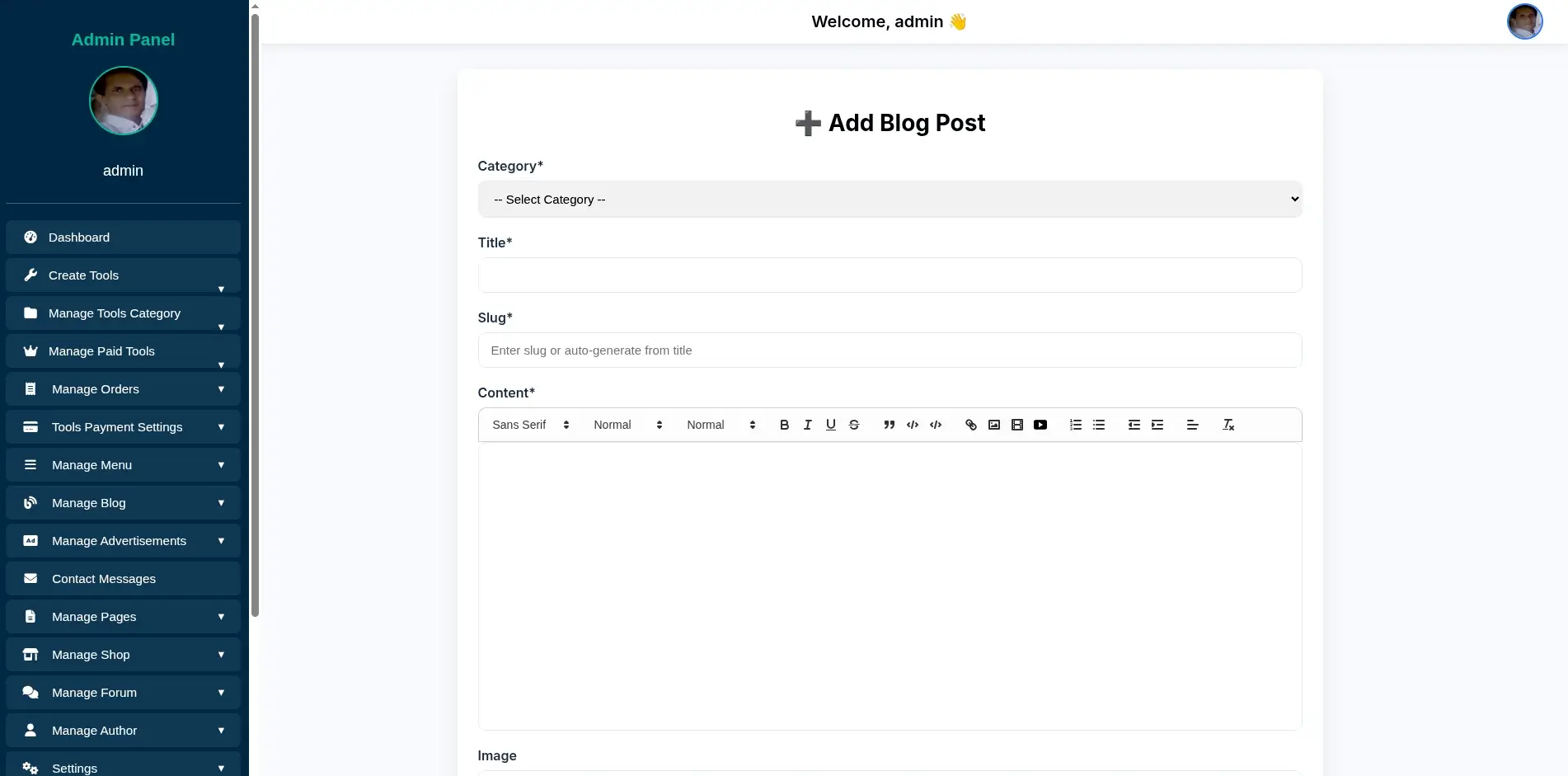Click the admin avatar in top-right corner

pos(1524,21)
